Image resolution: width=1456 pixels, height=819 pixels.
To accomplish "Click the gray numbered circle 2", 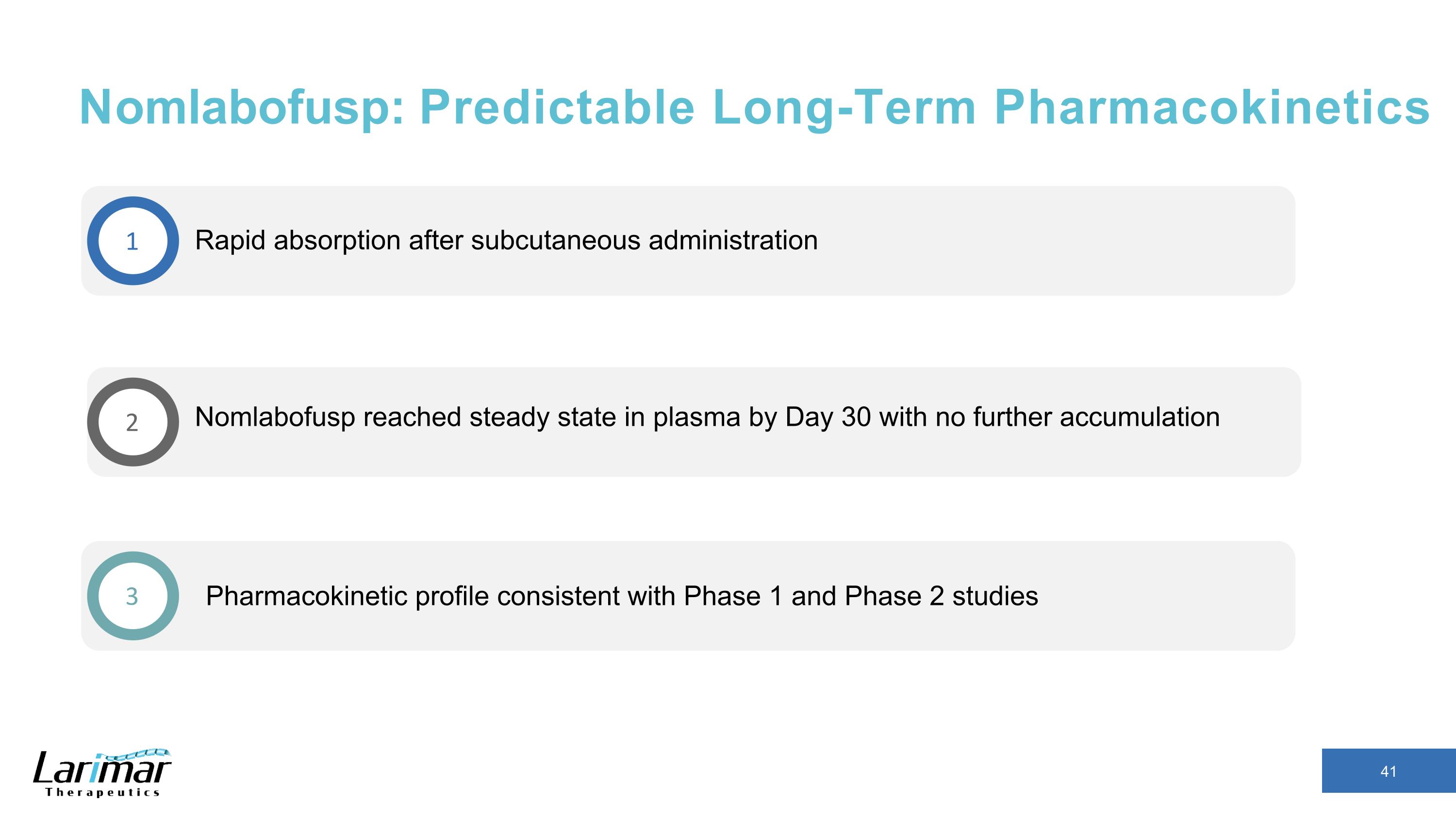I will point(133,422).
